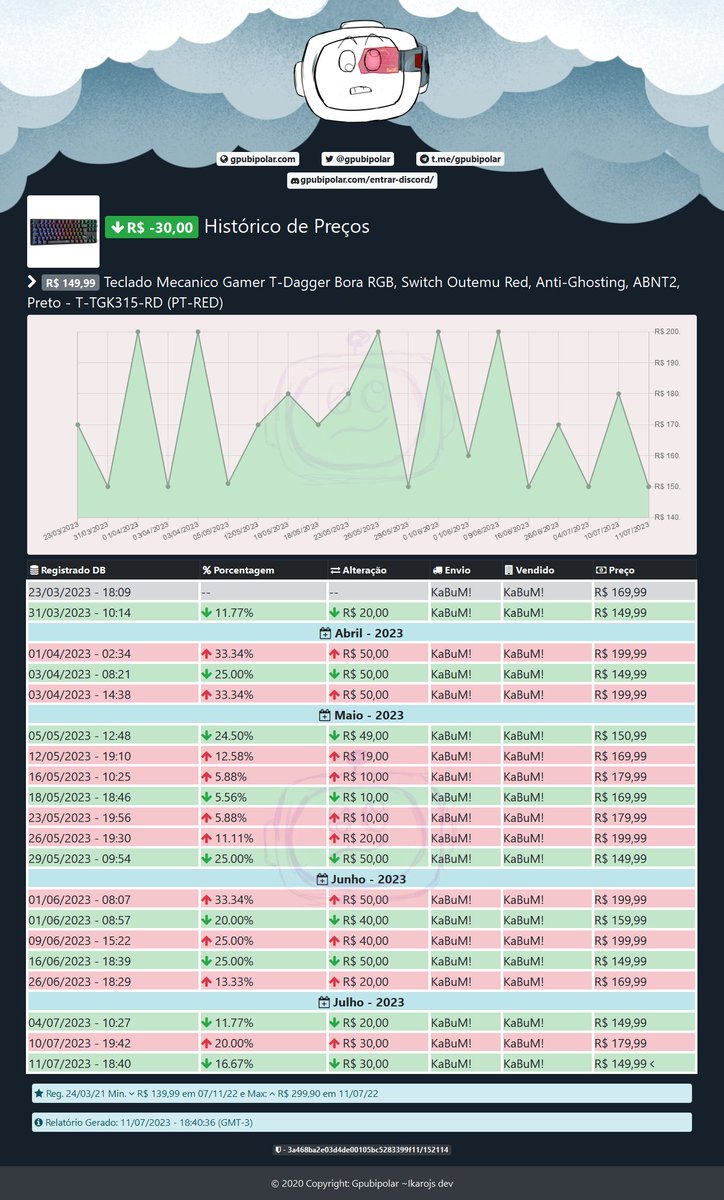
Task: Click down arrow beside 16.67% on 11/07/2023 row
Action: coord(206,1064)
